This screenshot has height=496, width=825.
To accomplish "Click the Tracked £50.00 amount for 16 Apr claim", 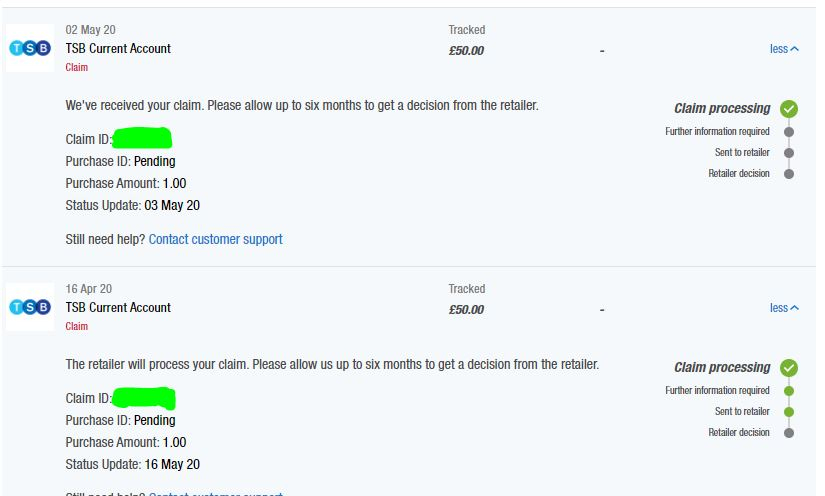I will coord(466,310).
